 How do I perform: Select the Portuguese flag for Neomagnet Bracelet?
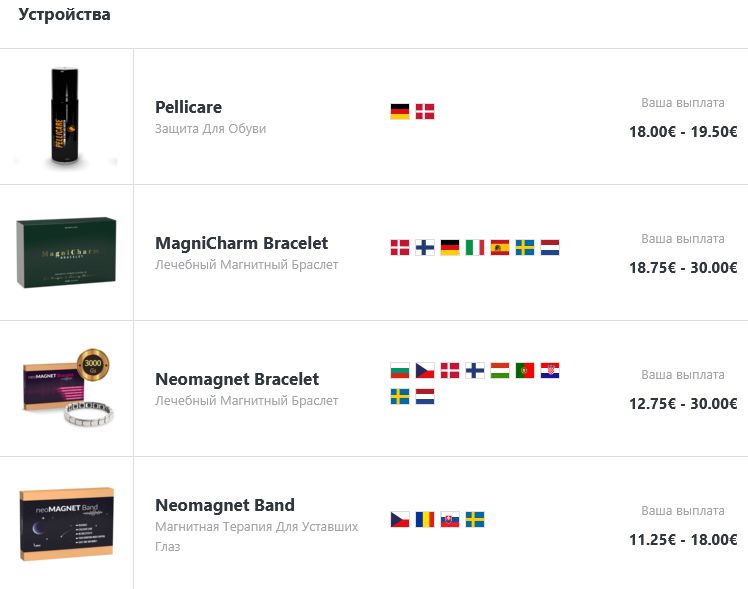[525, 371]
